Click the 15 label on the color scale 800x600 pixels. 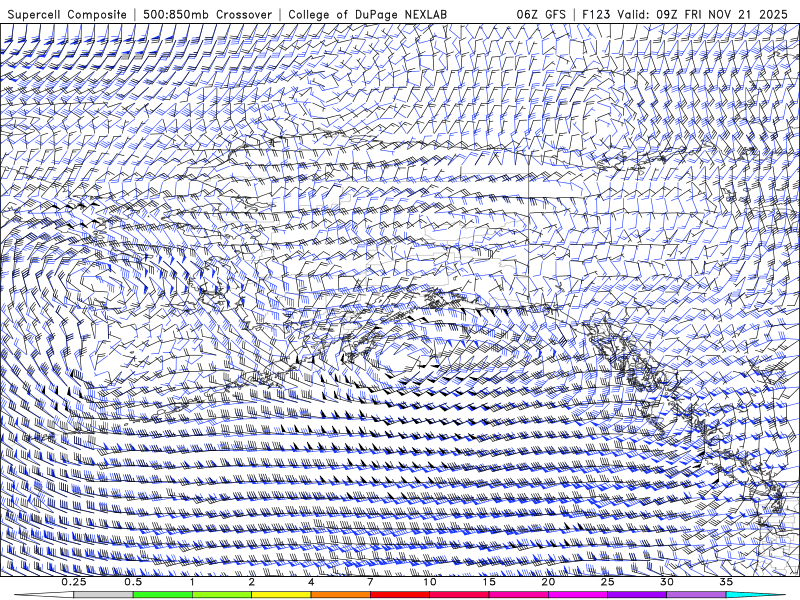[x=489, y=582]
